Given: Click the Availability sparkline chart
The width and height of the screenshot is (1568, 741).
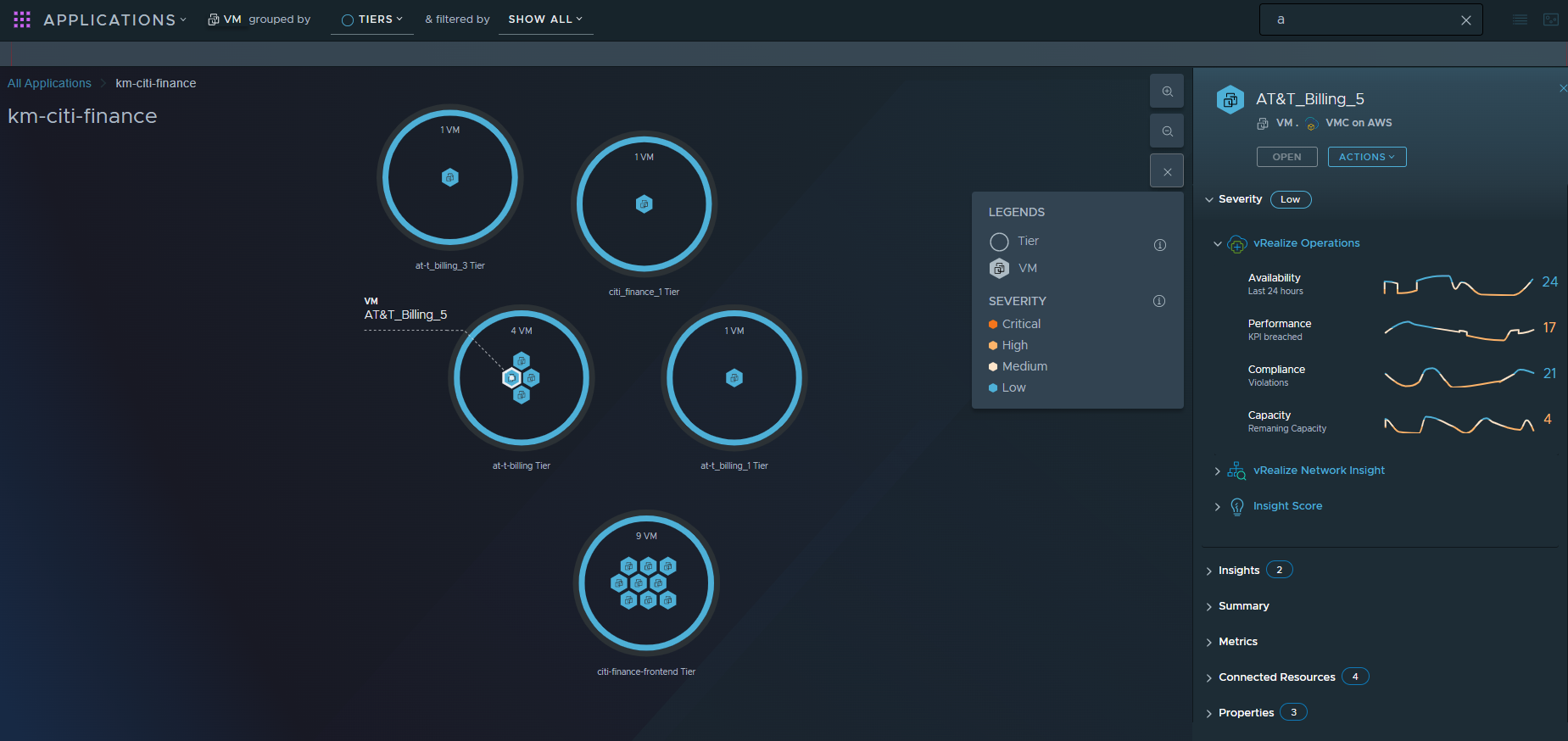Looking at the screenshot, I should coord(1458,285).
